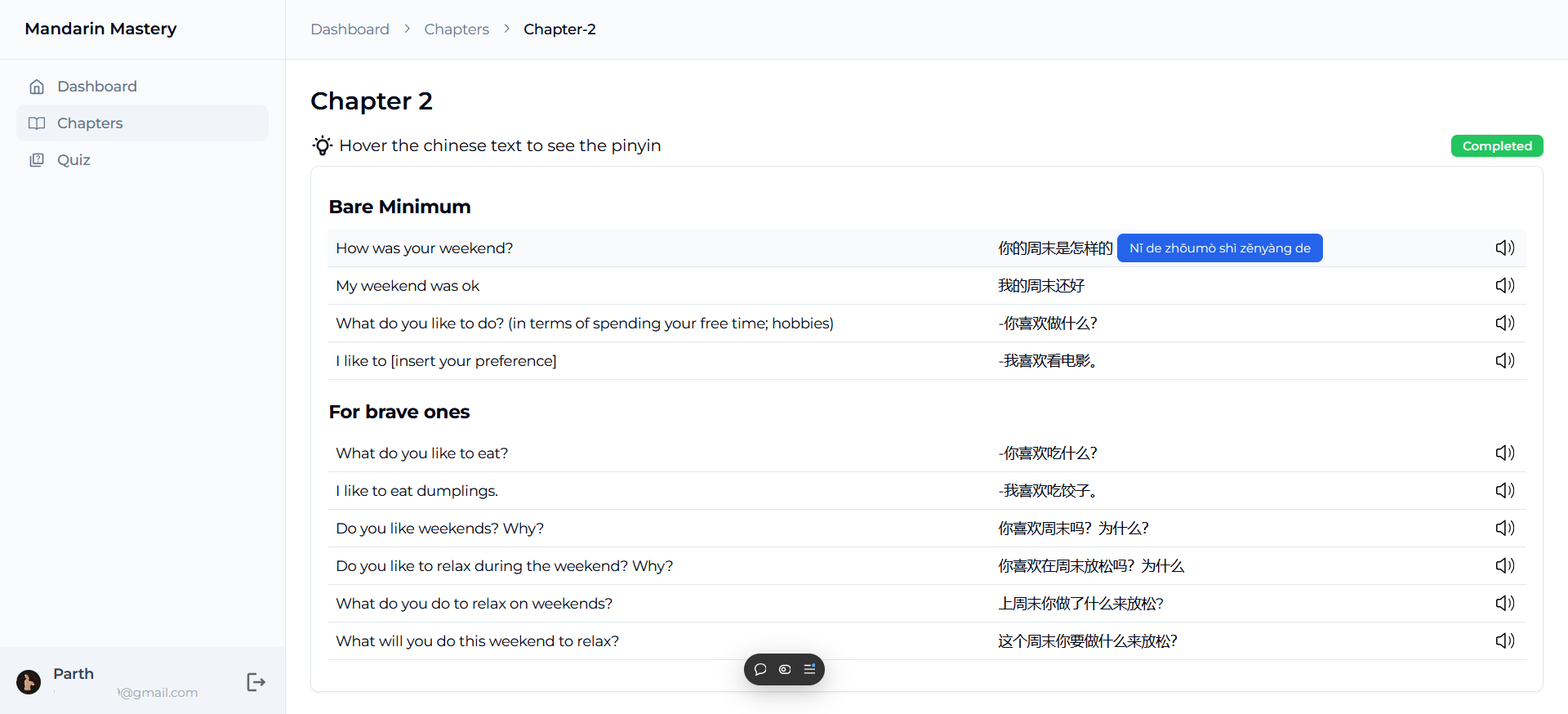Viewport: 1568px width, 714px height.
Task: Click Parth's profile avatar
Action: 29,682
